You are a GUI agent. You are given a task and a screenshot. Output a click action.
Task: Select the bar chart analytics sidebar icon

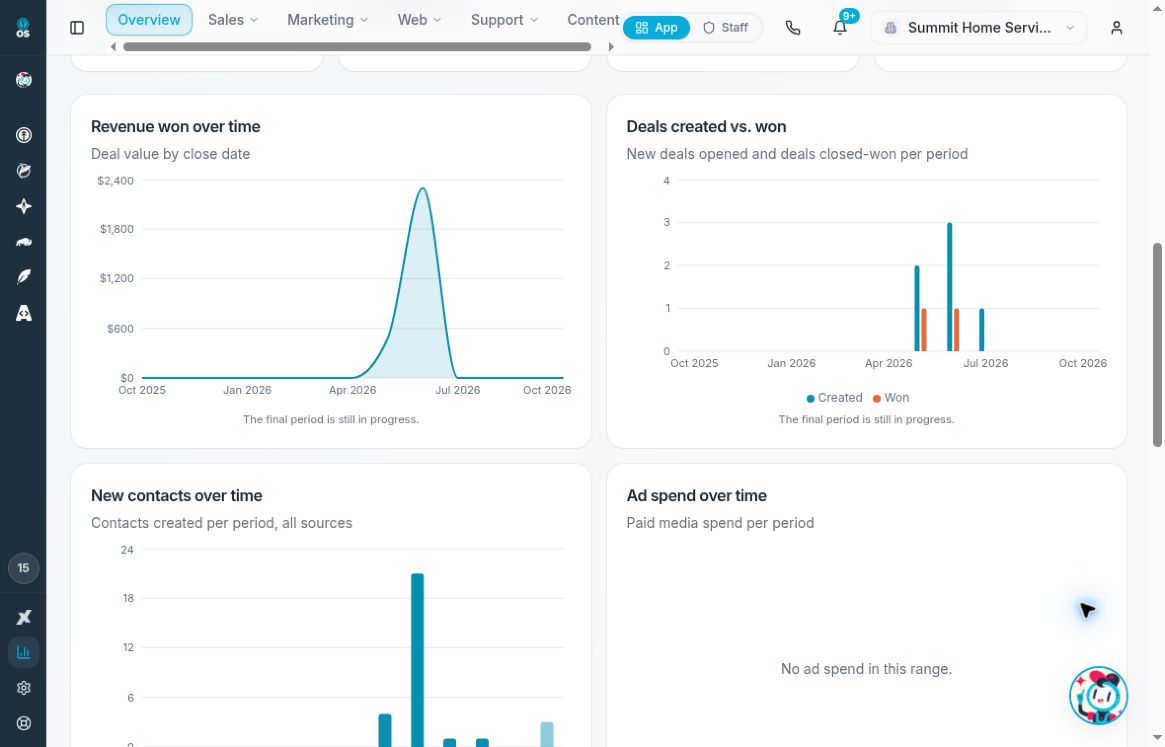(x=24, y=652)
